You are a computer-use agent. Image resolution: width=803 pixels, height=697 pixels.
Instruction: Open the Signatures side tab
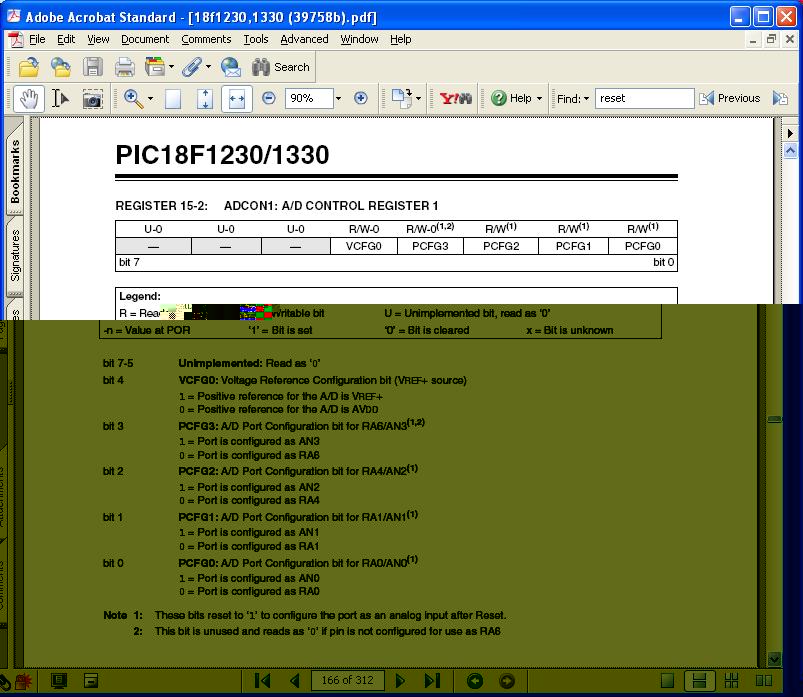click(x=15, y=255)
